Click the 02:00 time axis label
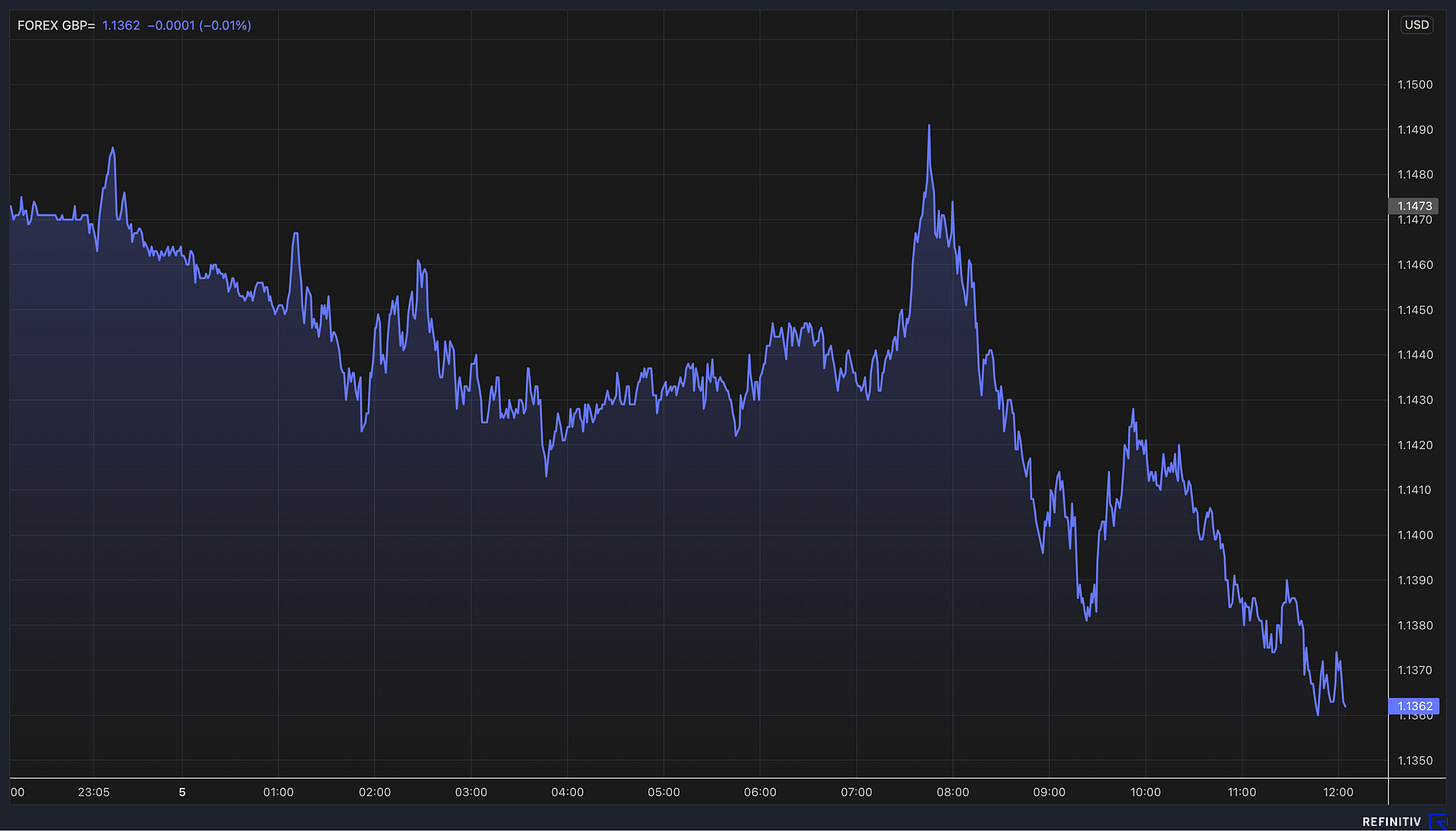This screenshot has height=831, width=1456. (375, 792)
